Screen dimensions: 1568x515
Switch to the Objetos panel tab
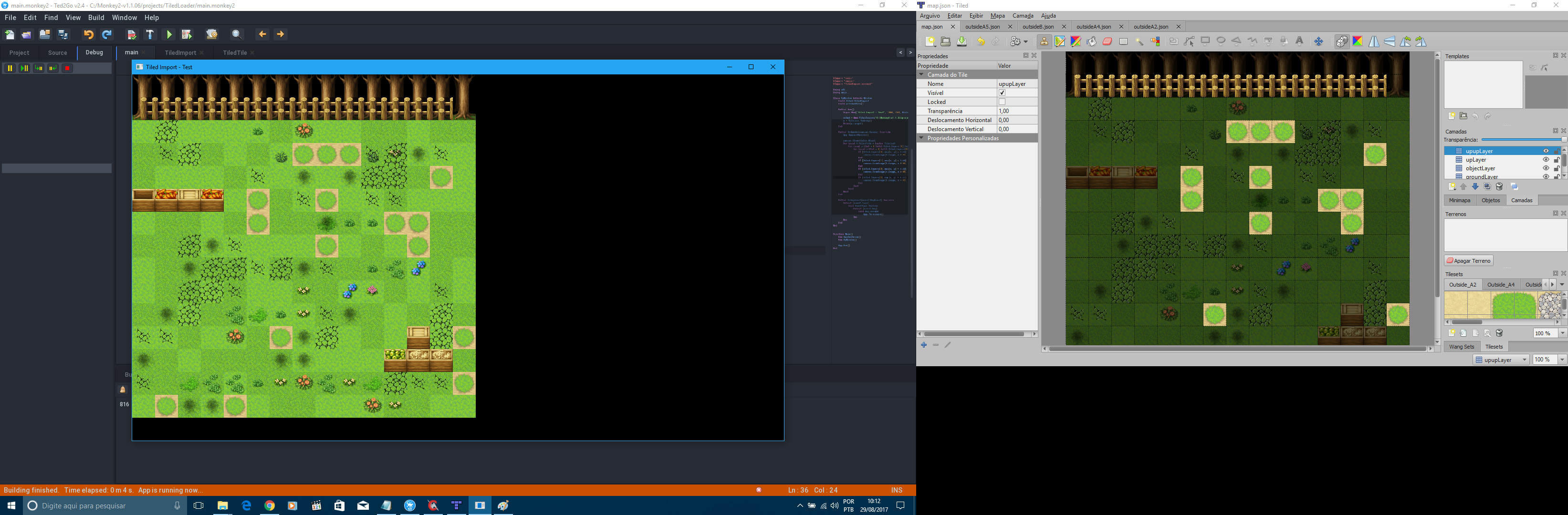point(1491,200)
